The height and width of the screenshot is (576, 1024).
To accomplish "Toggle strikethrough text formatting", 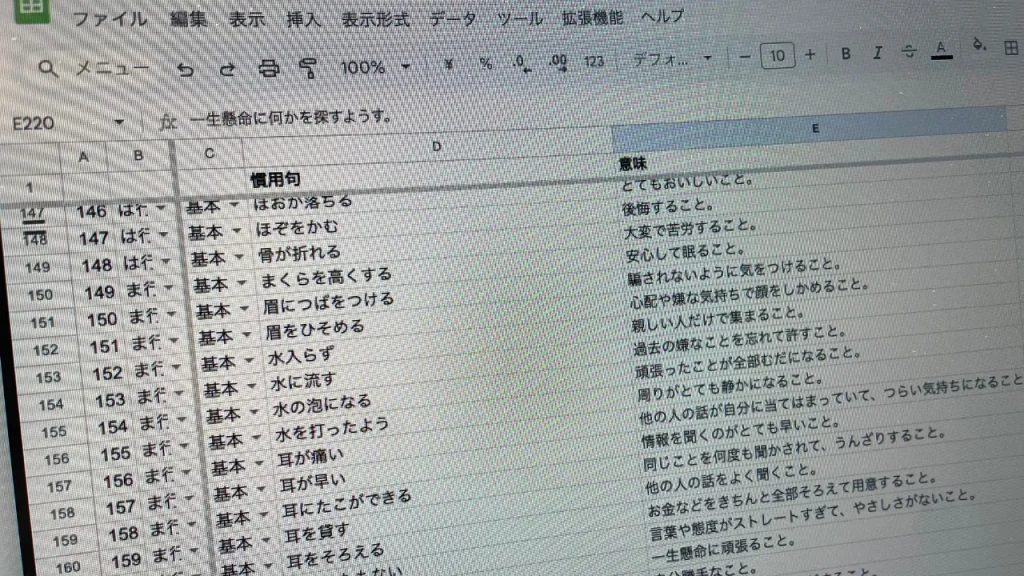I will click(909, 52).
